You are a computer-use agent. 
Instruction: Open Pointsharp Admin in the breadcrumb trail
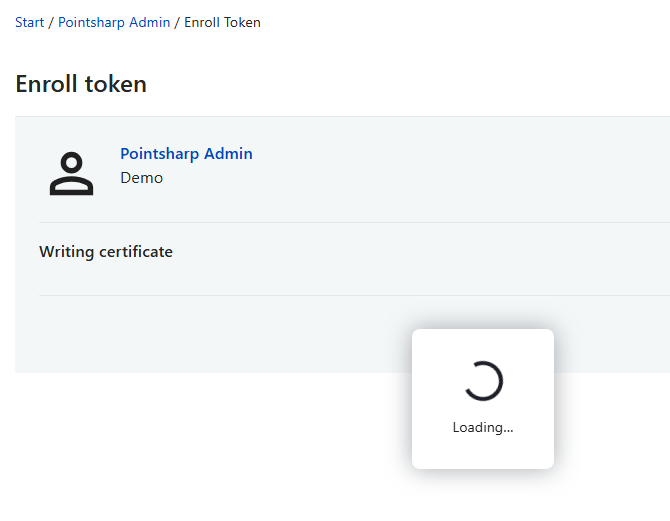[x=114, y=22]
